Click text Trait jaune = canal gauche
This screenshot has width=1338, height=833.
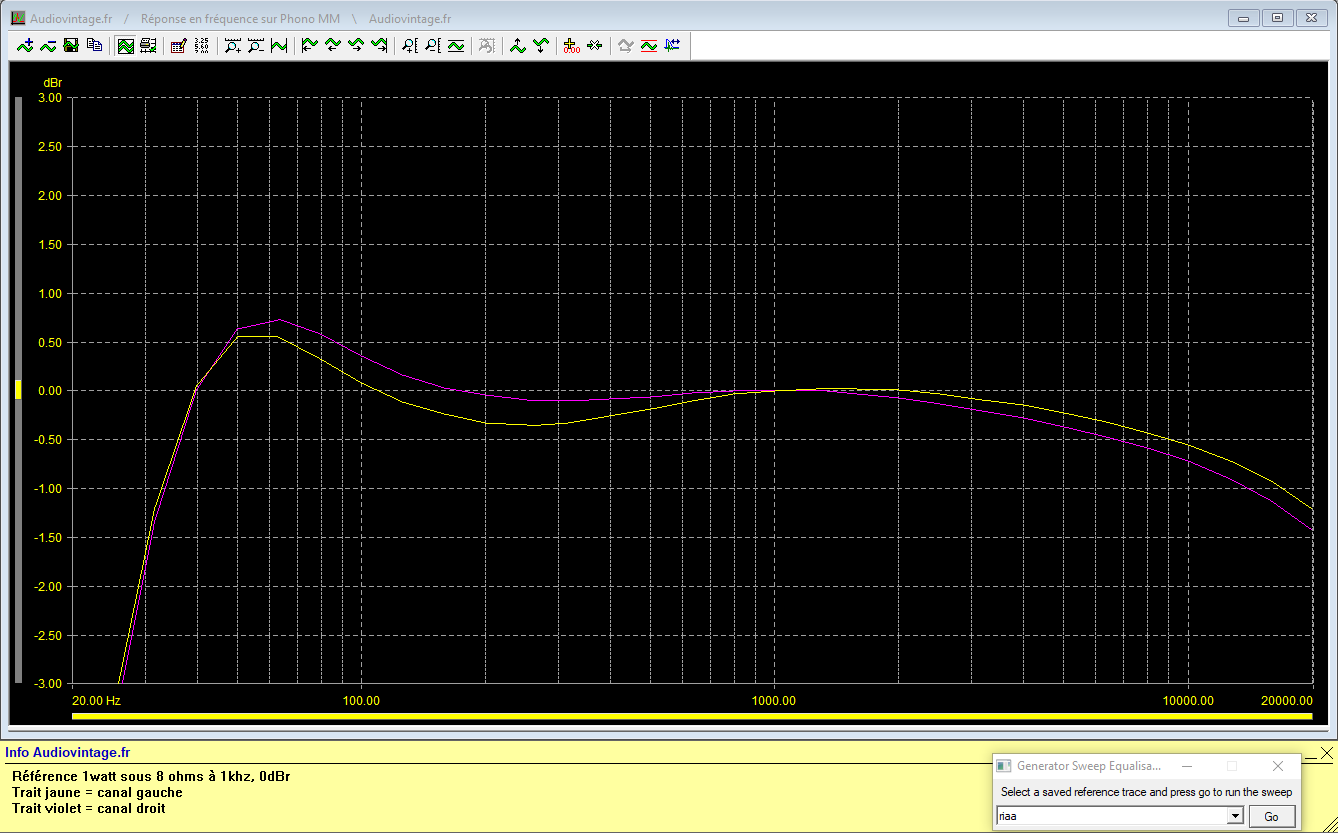click(x=97, y=792)
